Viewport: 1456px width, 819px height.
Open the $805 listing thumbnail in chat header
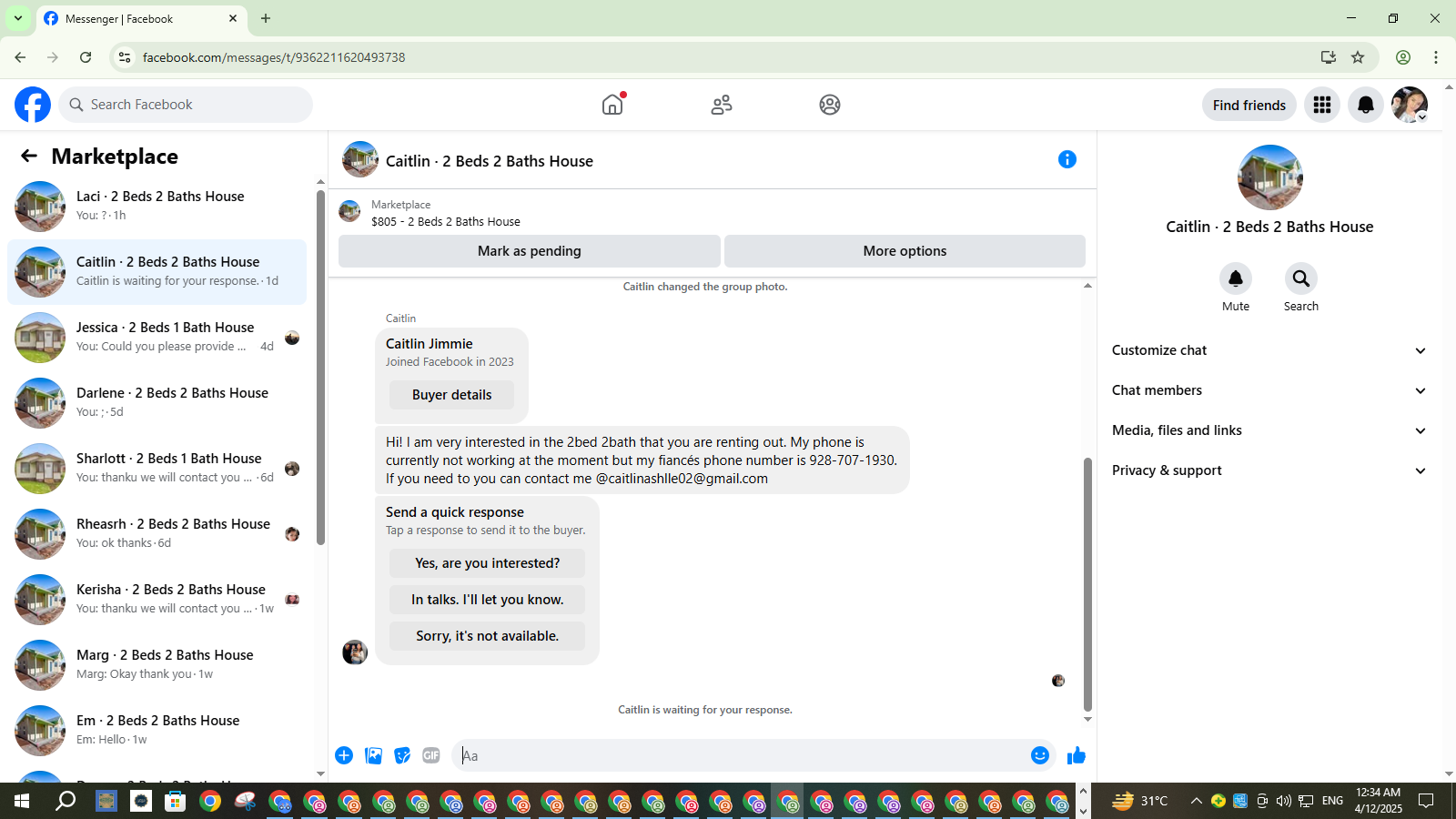pyautogui.click(x=349, y=212)
